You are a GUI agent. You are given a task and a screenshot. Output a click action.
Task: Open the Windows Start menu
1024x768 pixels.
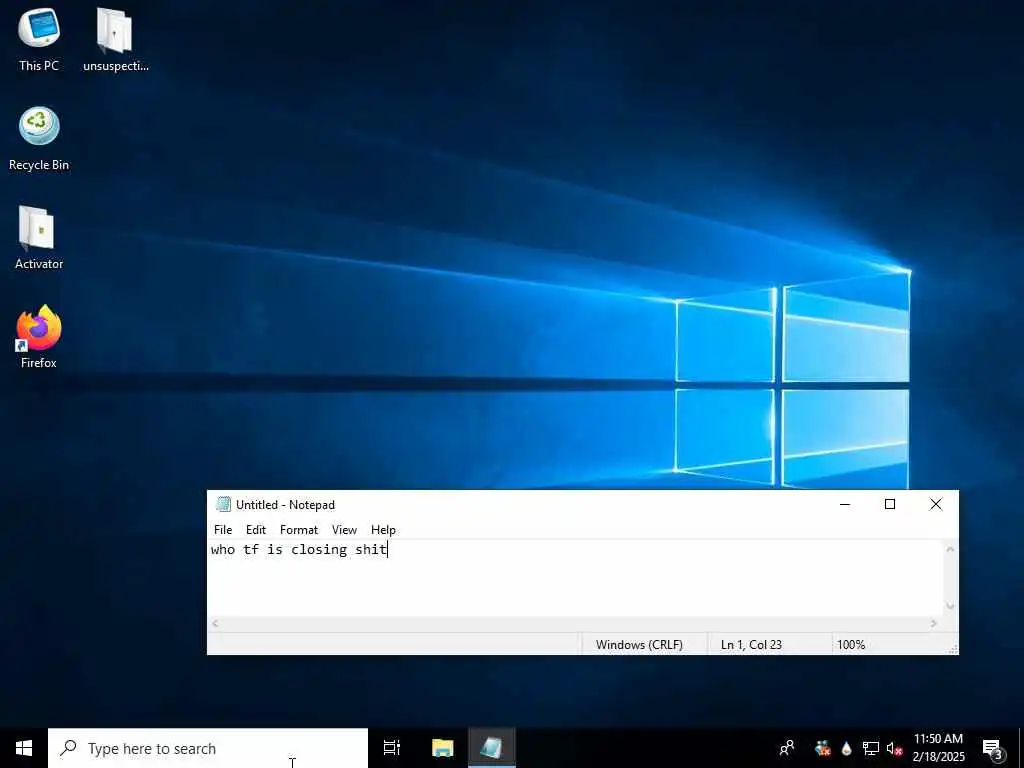pyautogui.click(x=24, y=748)
